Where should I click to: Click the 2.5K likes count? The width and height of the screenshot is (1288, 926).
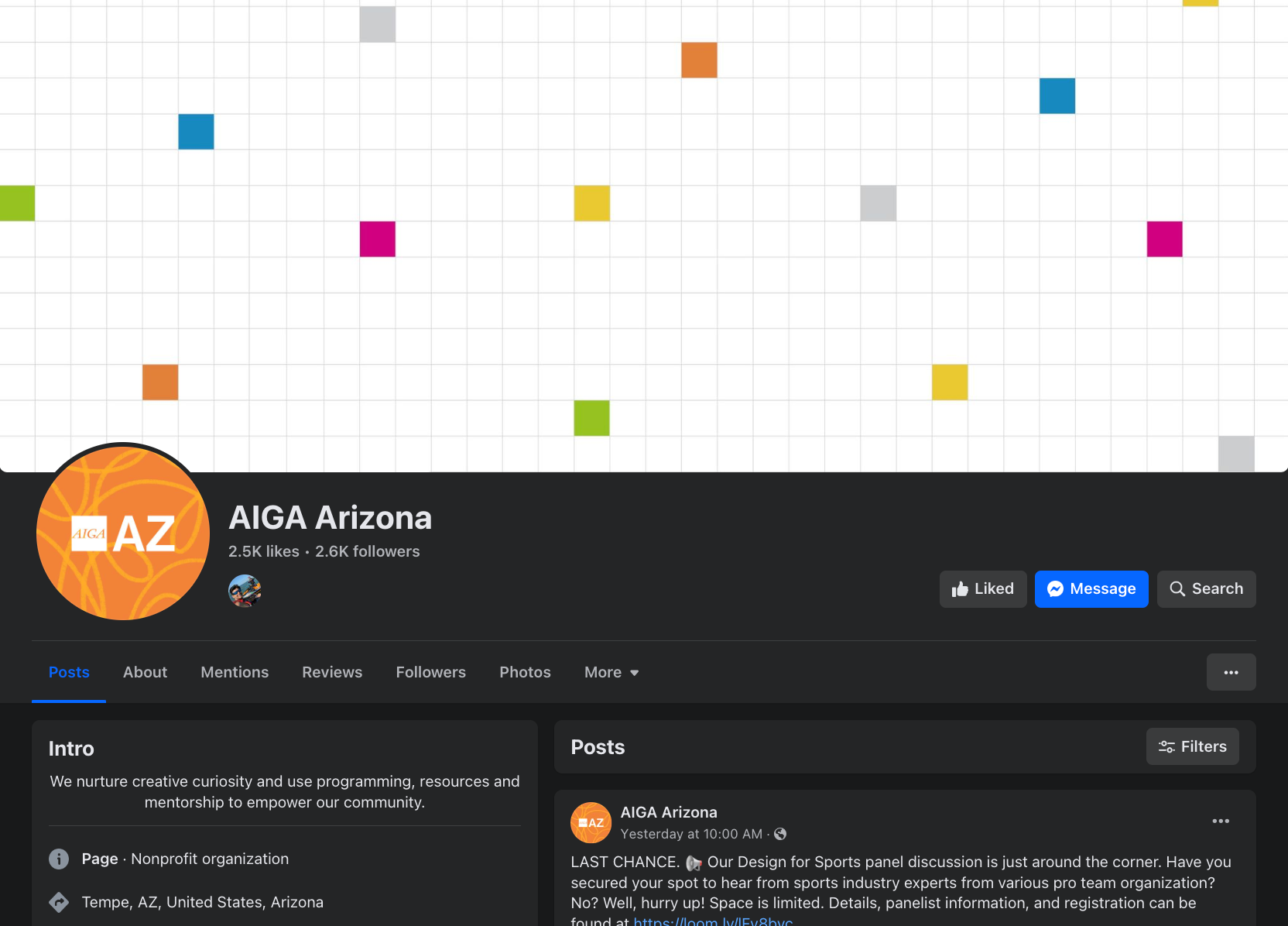tap(264, 551)
